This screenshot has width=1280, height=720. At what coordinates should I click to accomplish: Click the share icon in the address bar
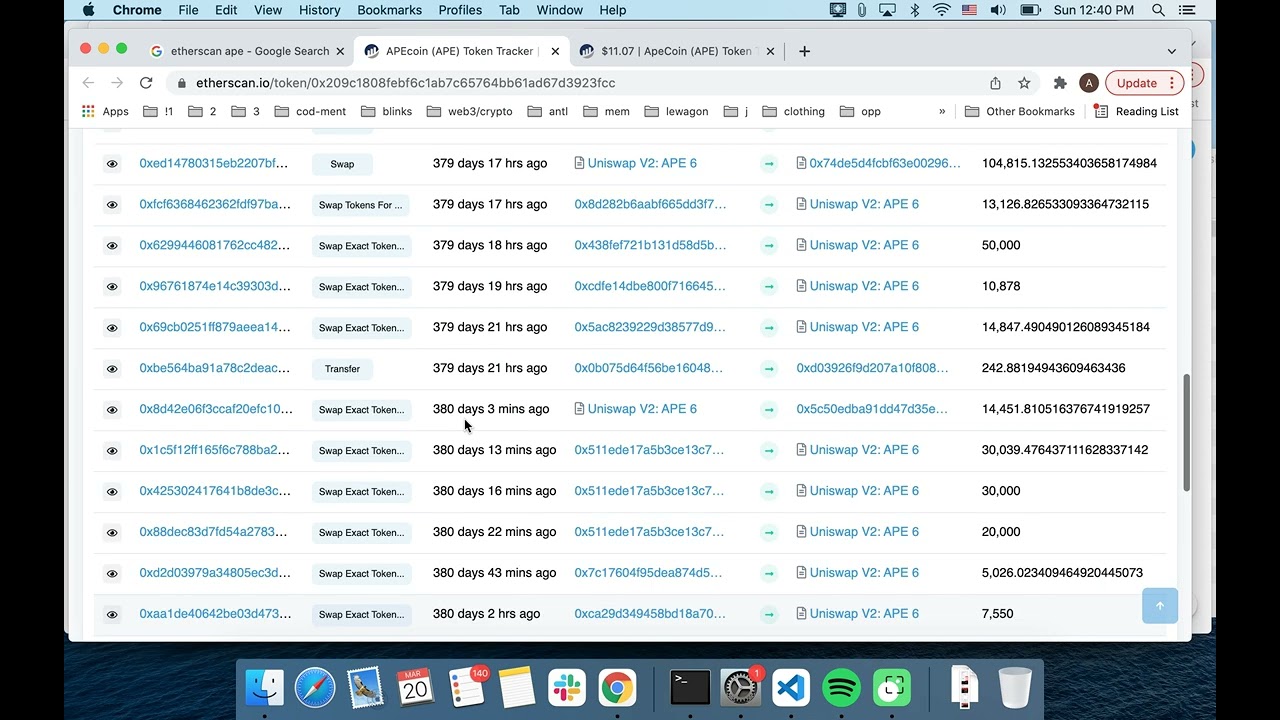tap(995, 83)
